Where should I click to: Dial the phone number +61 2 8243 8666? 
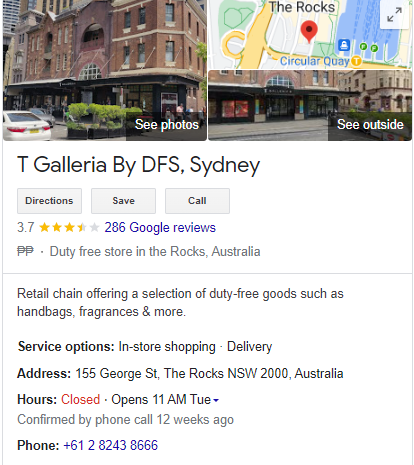coord(110,445)
